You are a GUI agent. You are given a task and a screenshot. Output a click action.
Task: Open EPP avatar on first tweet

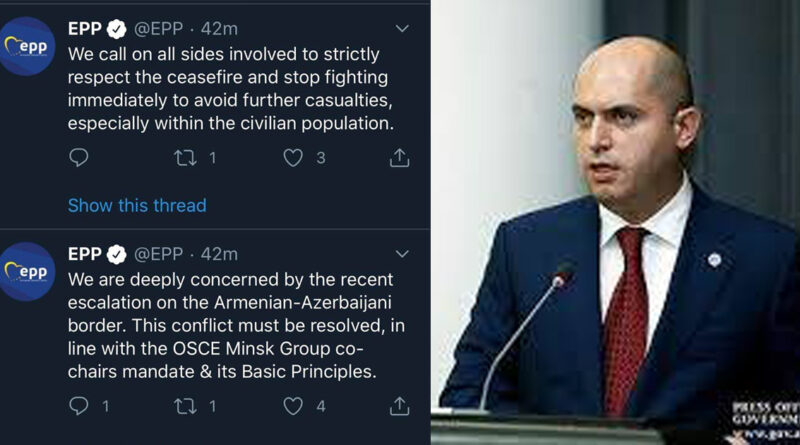pos(28,46)
